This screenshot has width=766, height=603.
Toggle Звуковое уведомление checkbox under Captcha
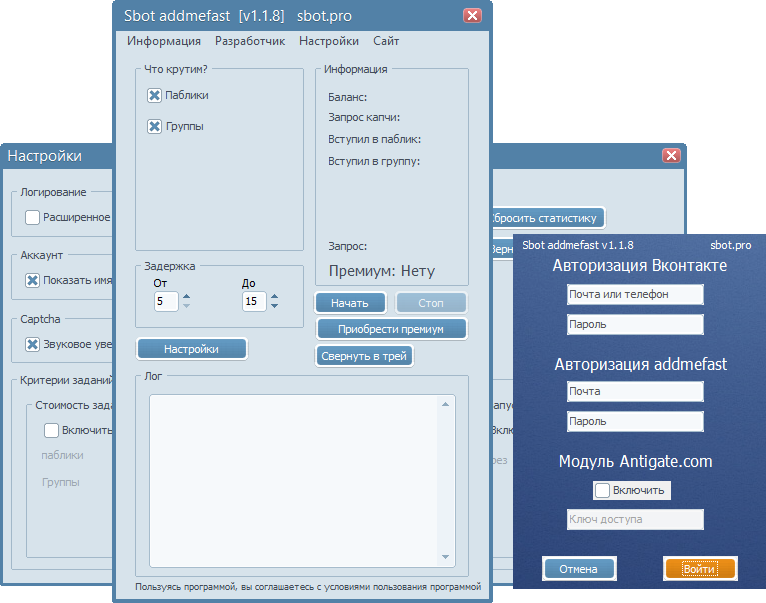(32, 345)
